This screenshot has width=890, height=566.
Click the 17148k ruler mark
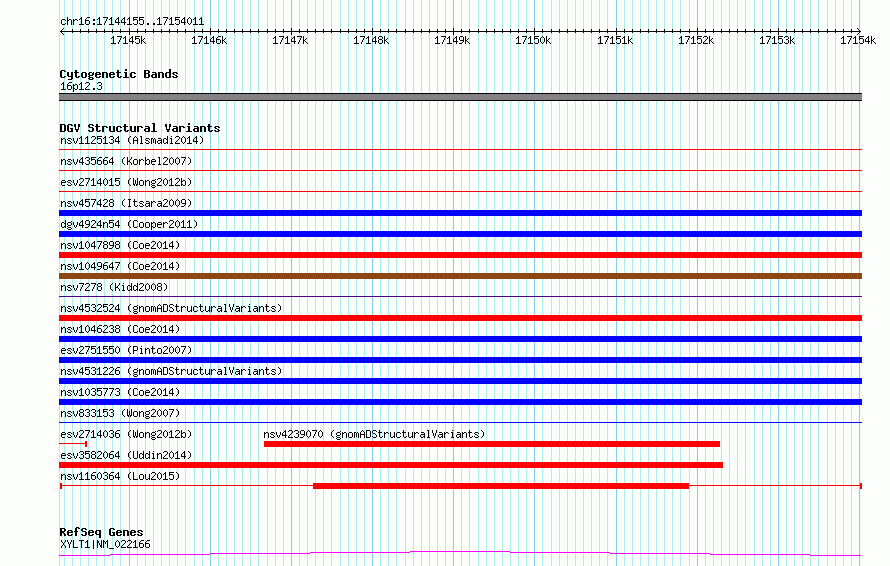371,40
